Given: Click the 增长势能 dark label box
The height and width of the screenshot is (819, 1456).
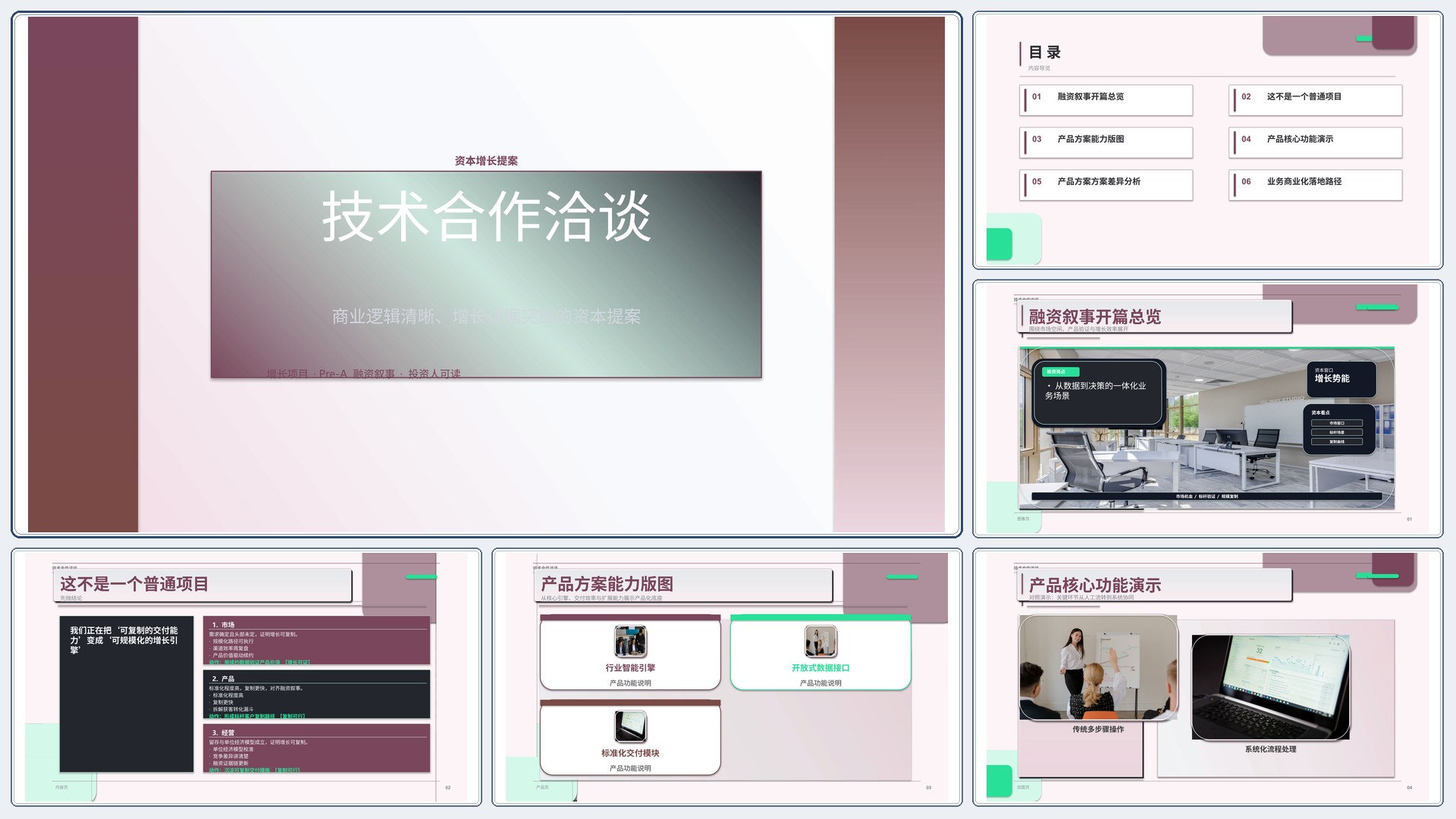Looking at the screenshot, I should coord(1341,380).
